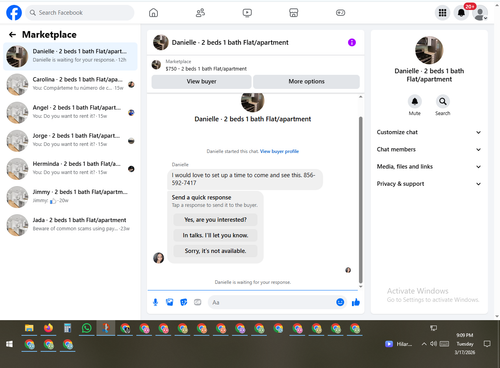Open the Friends icon in top bar
500x368 pixels.
click(200, 13)
